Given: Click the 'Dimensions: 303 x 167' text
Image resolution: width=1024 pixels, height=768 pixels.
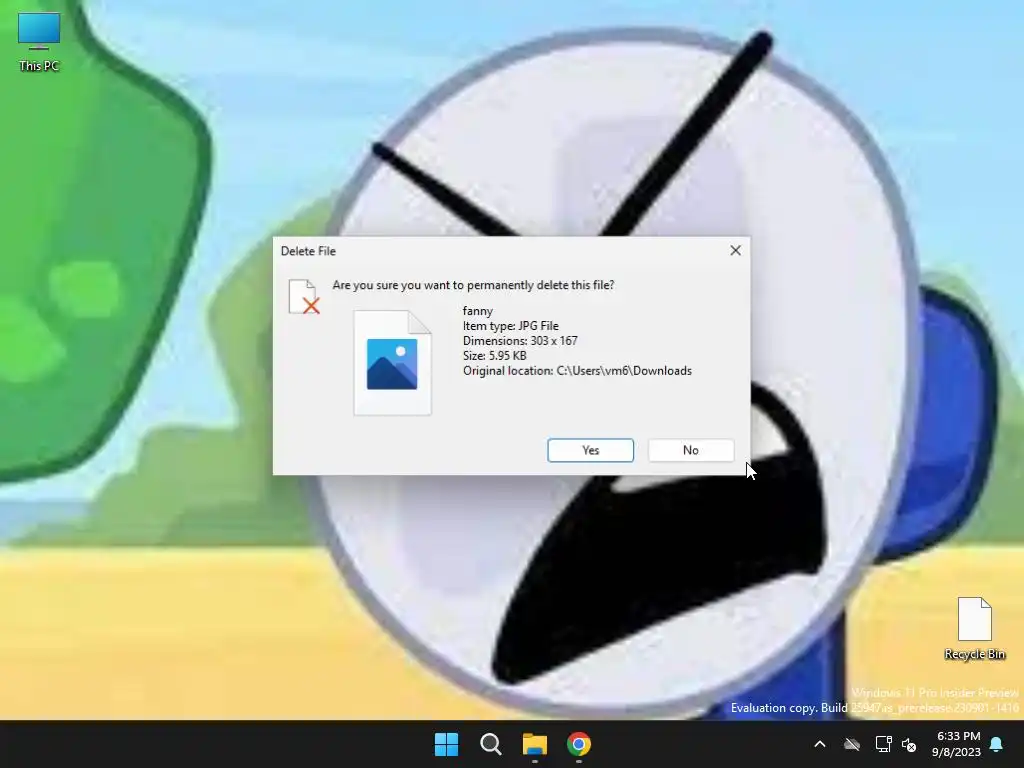Looking at the screenshot, I should 520,341.
